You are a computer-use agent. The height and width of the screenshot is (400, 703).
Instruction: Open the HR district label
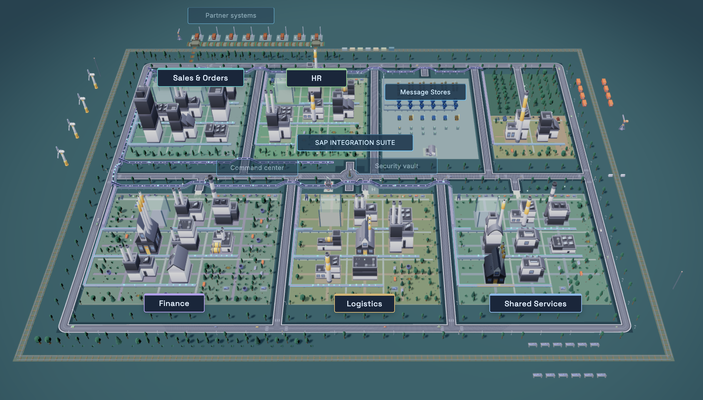(316, 78)
